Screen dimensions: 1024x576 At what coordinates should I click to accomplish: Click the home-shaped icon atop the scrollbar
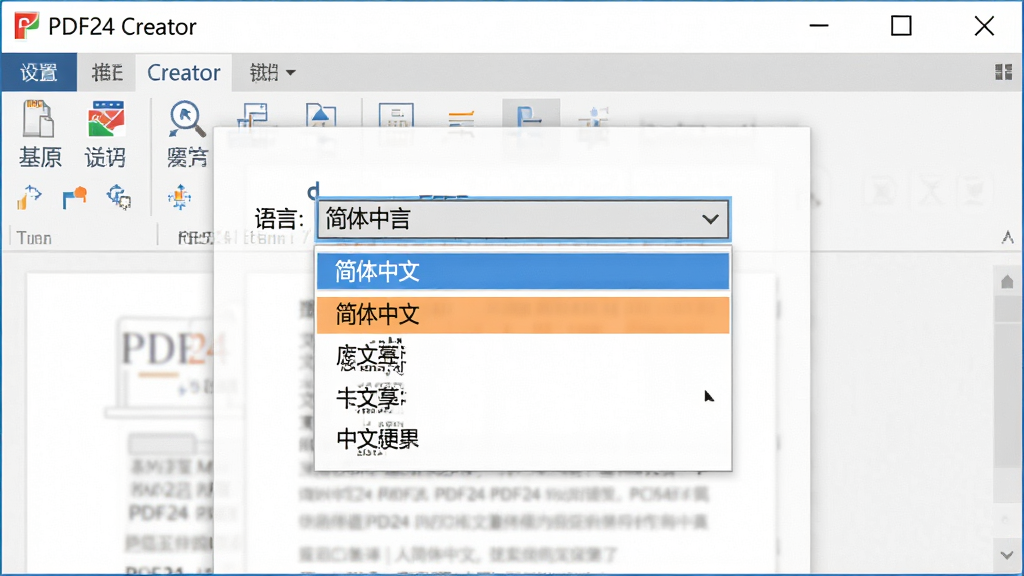(x=1007, y=281)
